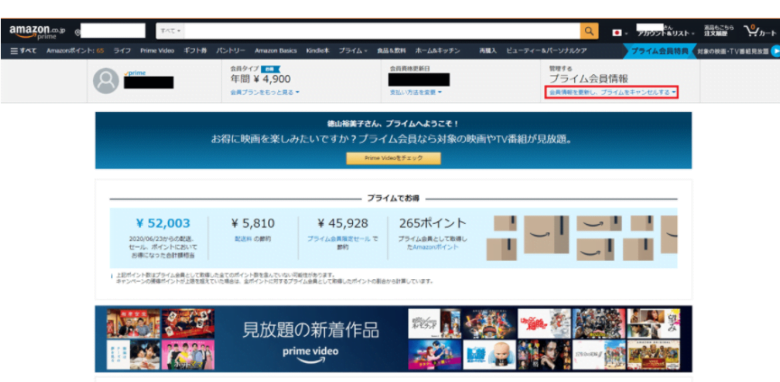
Task: Expand the プライム nav dropdown
Action: (x=353, y=51)
